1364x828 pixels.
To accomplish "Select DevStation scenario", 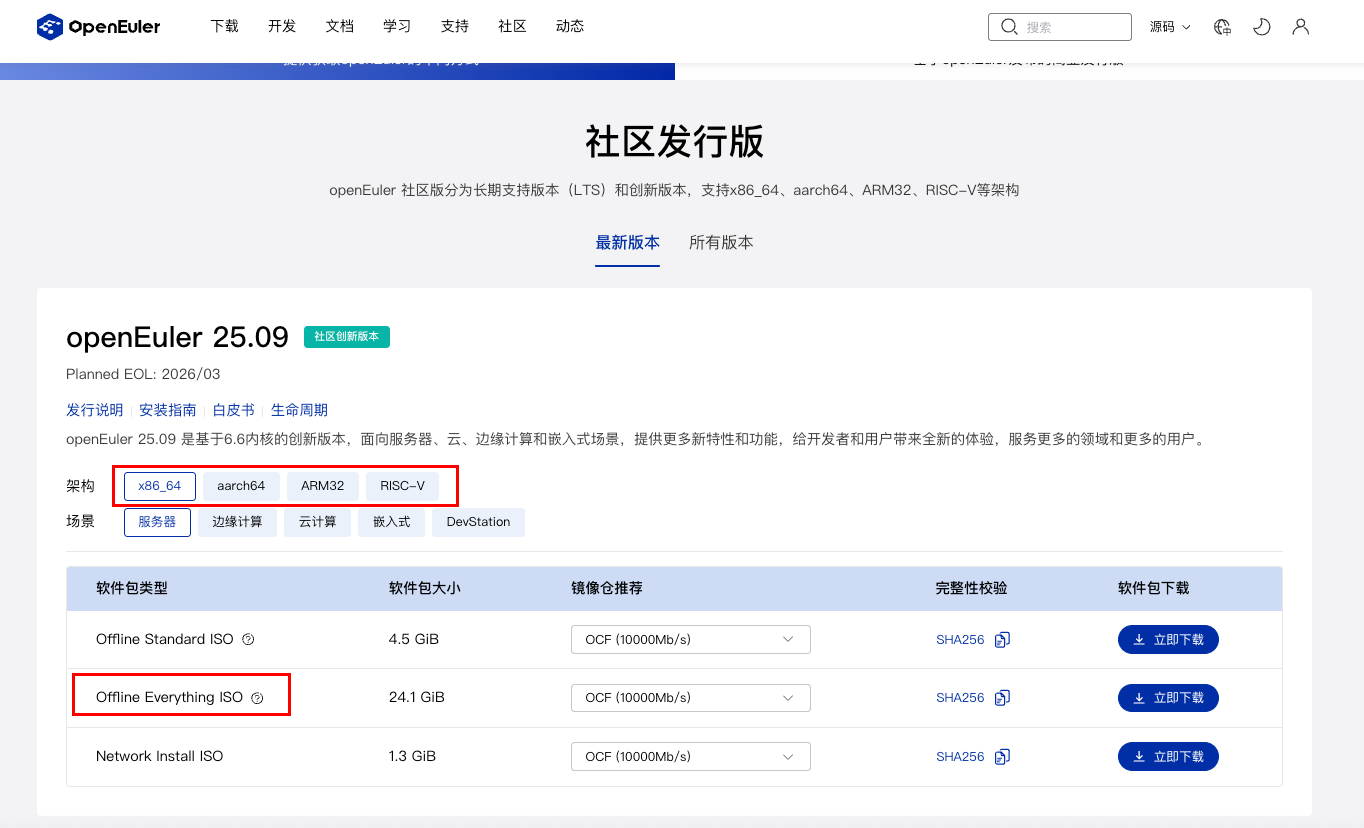I will coord(478,522).
